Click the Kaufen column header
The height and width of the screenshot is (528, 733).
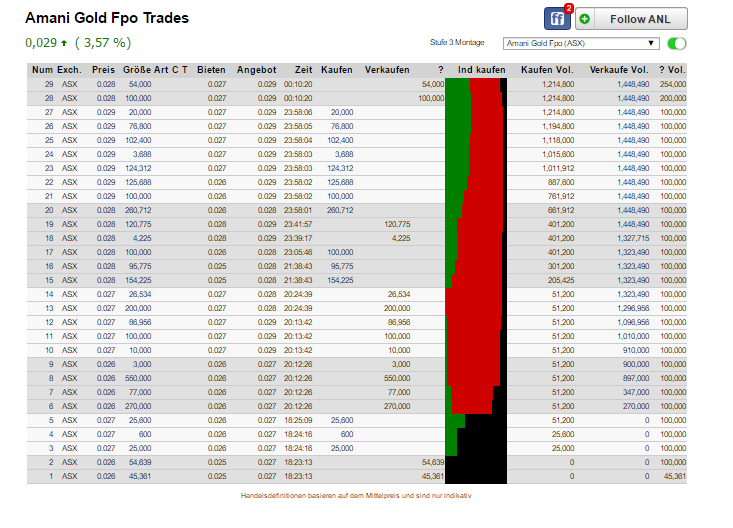pyautogui.click(x=337, y=70)
